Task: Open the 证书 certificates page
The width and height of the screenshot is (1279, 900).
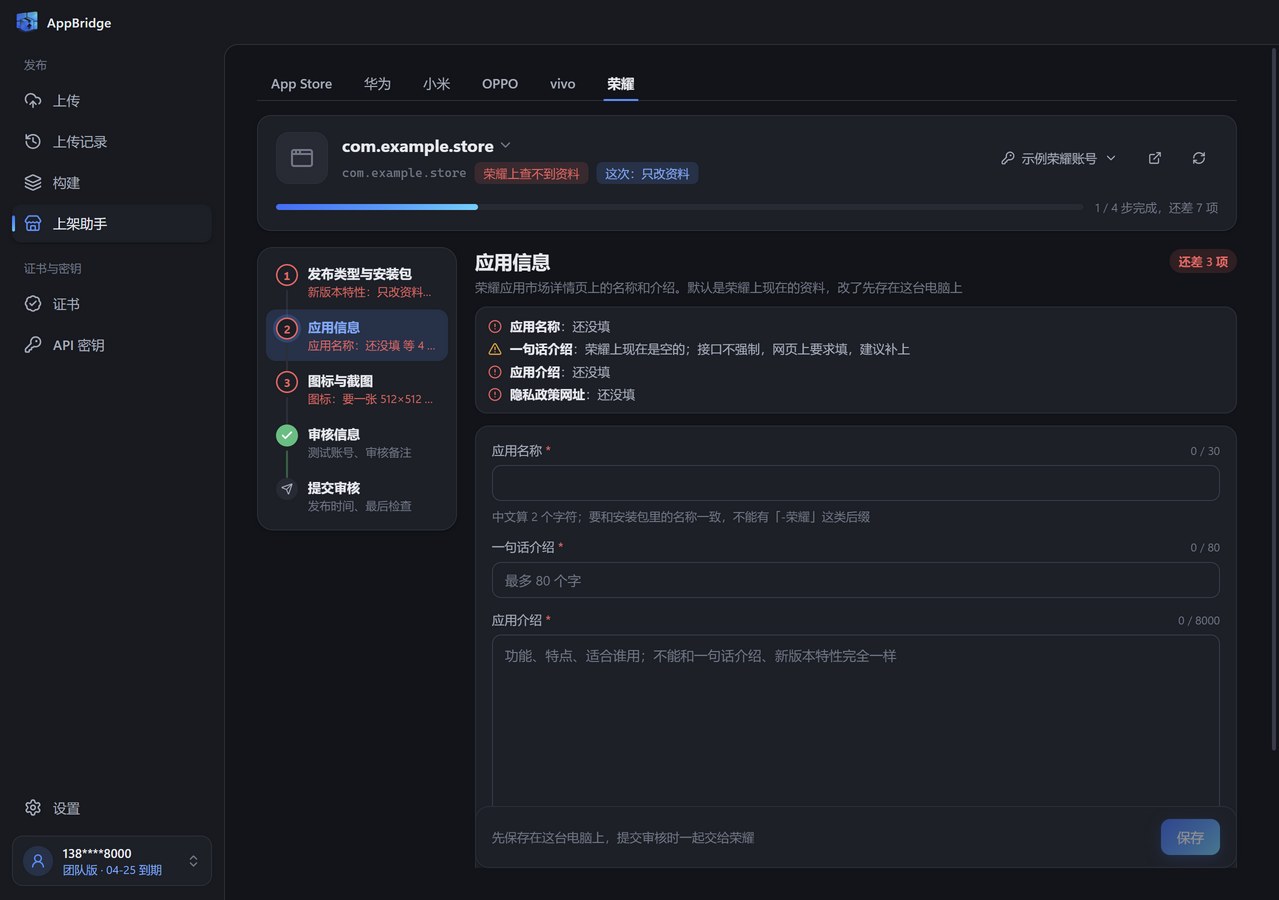Action: [112, 304]
